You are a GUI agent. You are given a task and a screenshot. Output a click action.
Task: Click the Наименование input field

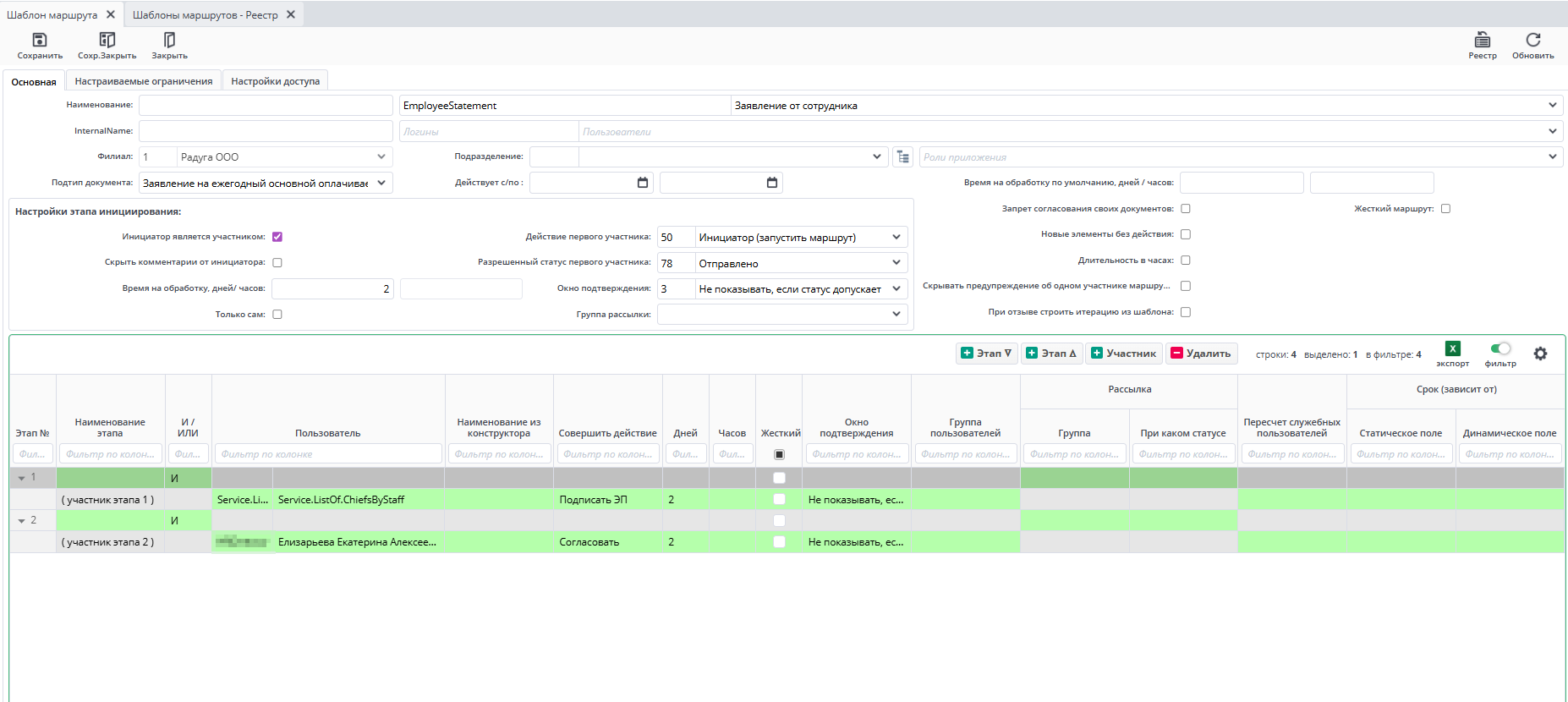(266, 105)
